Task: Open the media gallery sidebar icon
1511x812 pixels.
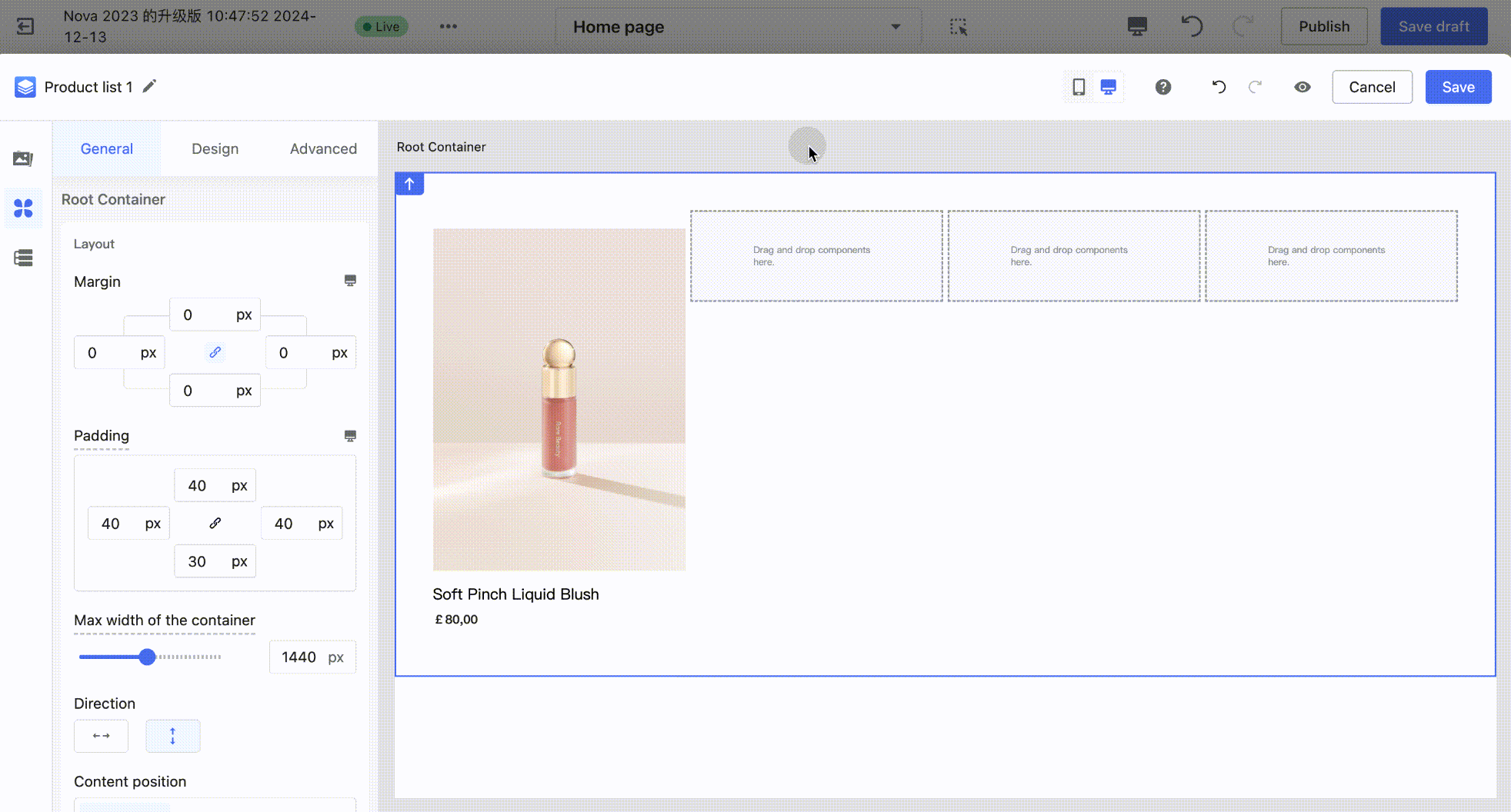Action: tap(23, 158)
